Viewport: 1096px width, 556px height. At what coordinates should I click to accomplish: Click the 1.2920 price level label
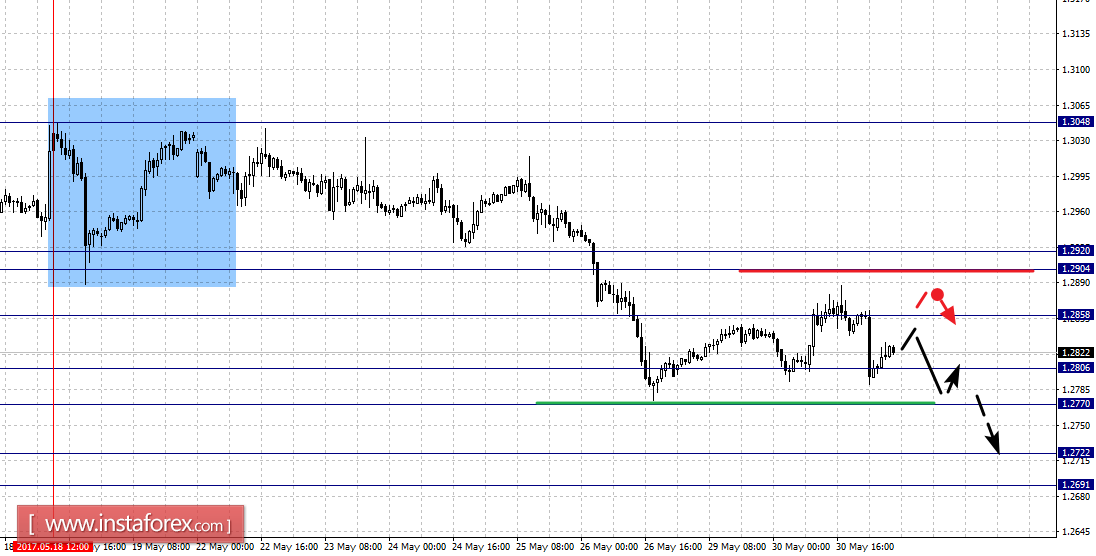1076,250
